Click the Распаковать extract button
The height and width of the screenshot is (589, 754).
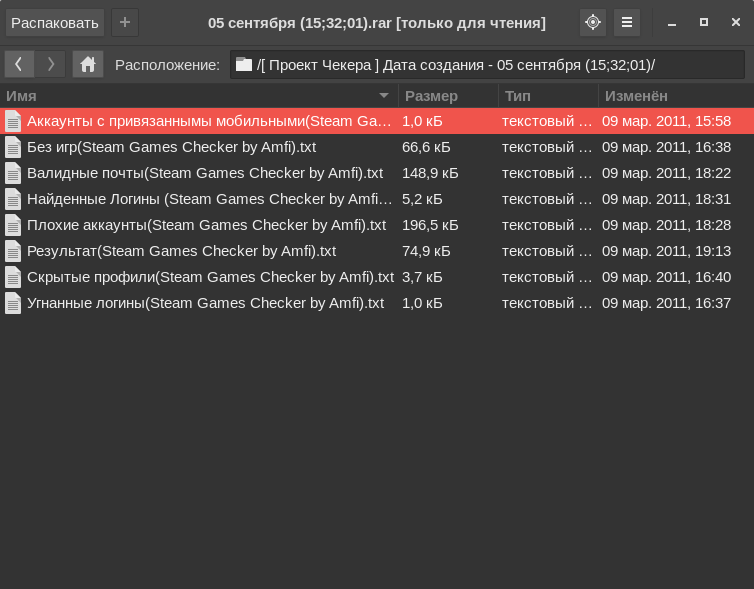(x=55, y=22)
